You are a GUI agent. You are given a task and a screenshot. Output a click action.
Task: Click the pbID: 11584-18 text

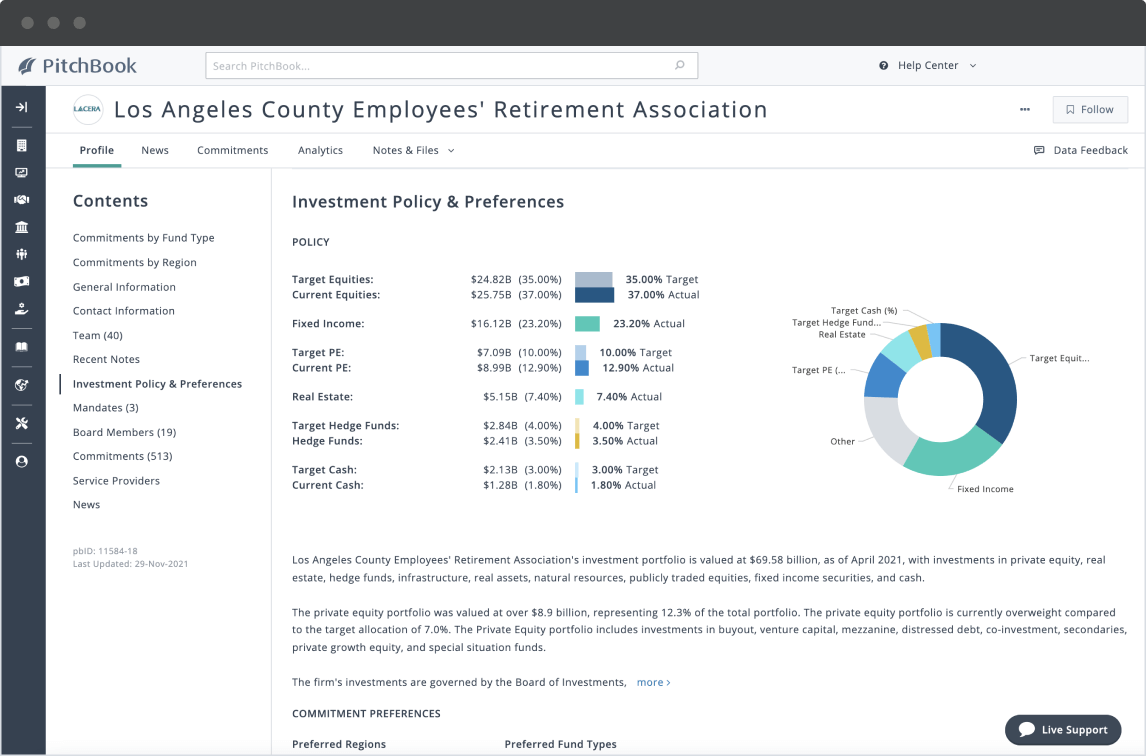[x=105, y=551]
